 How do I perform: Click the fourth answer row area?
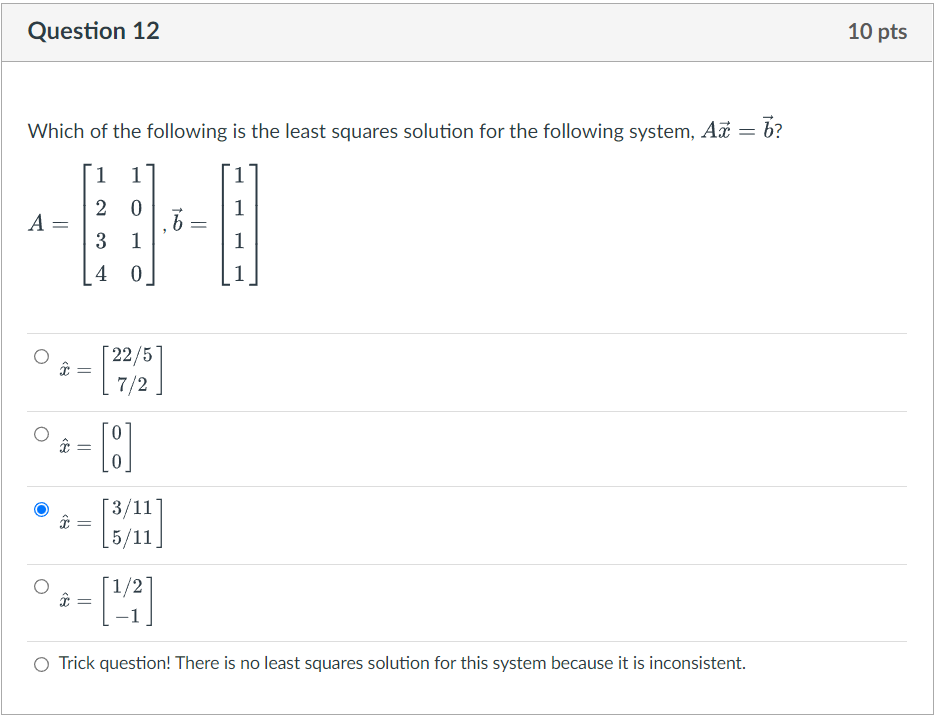pyautogui.click(x=400, y=600)
